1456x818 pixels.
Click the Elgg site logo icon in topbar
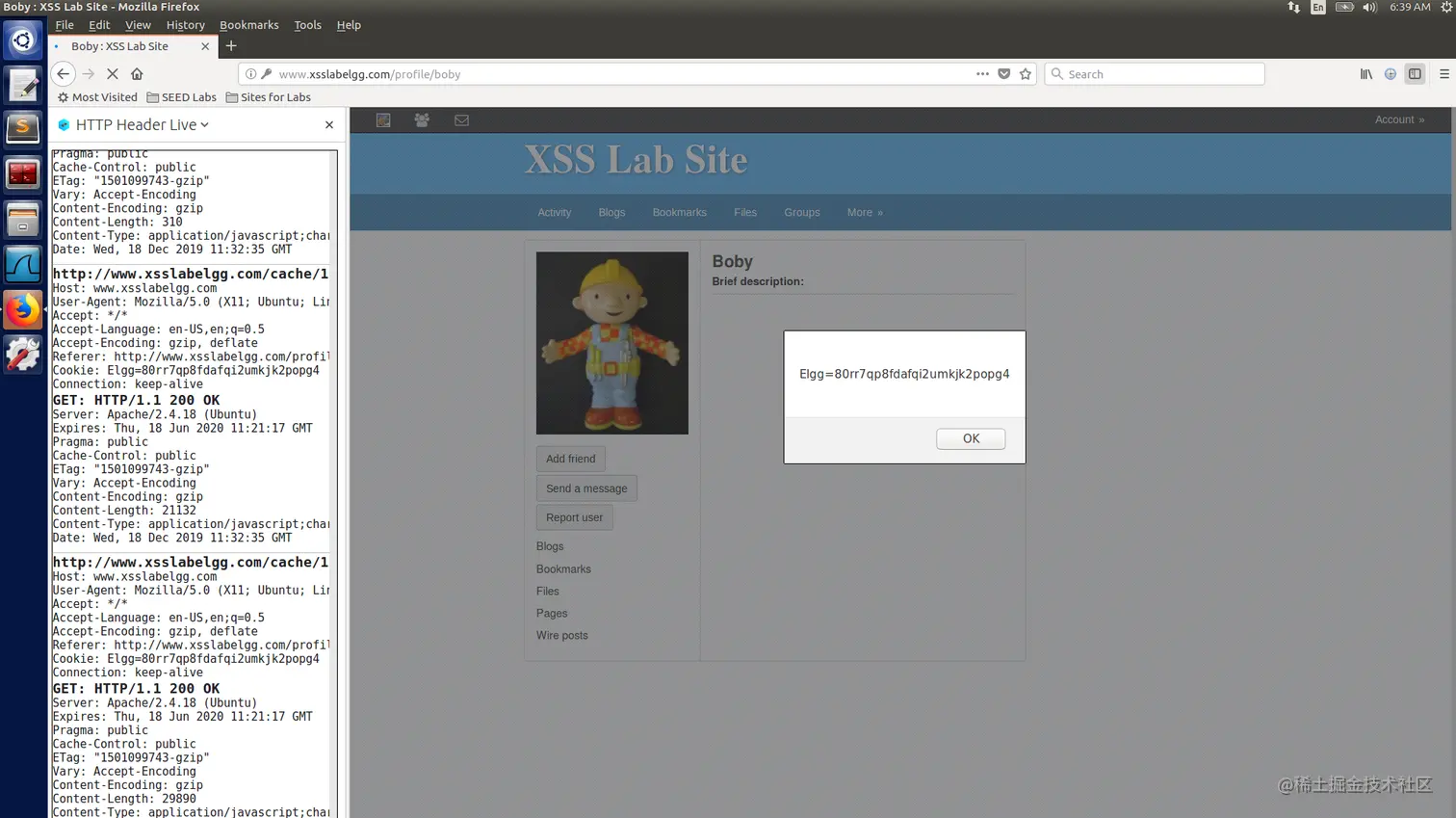383,120
